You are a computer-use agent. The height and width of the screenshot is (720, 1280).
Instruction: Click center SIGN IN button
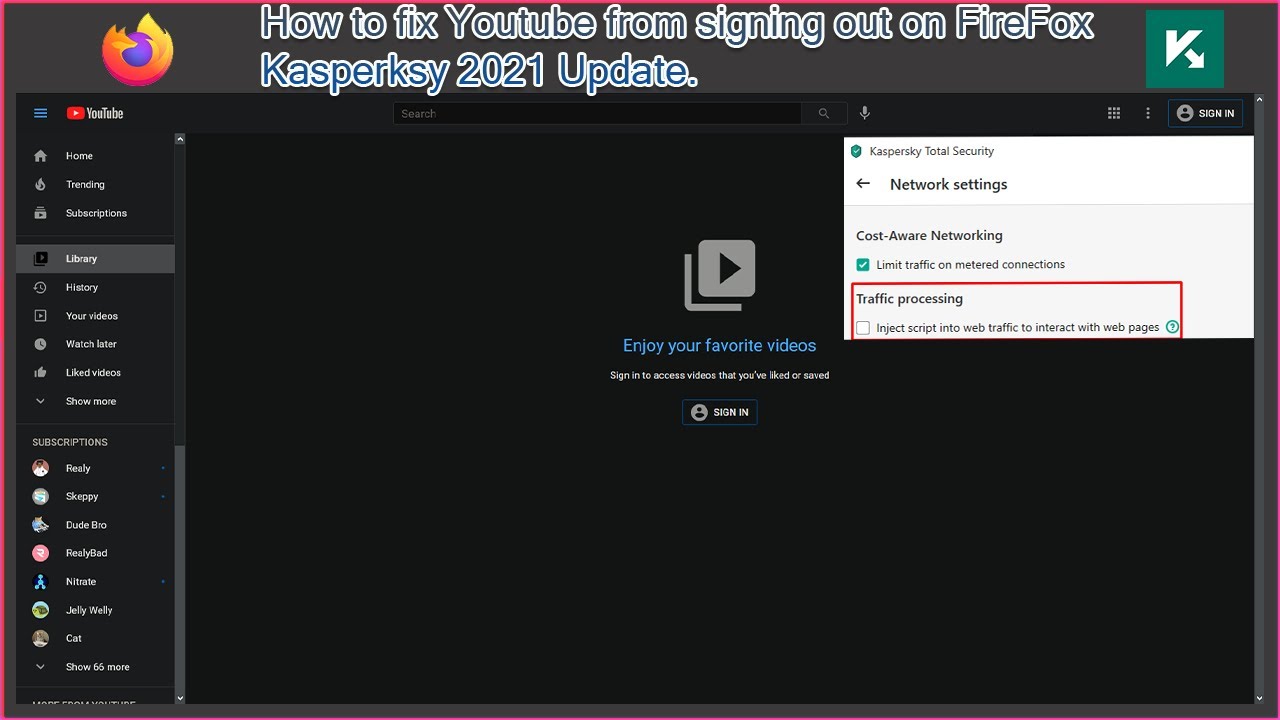point(720,412)
